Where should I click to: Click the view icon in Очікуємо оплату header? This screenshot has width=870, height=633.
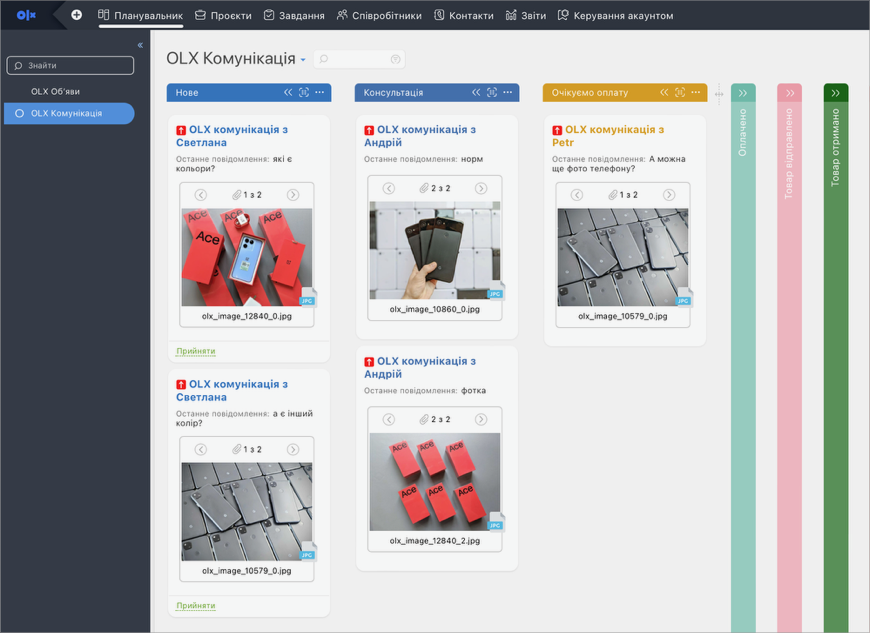pyautogui.click(x=680, y=92)
